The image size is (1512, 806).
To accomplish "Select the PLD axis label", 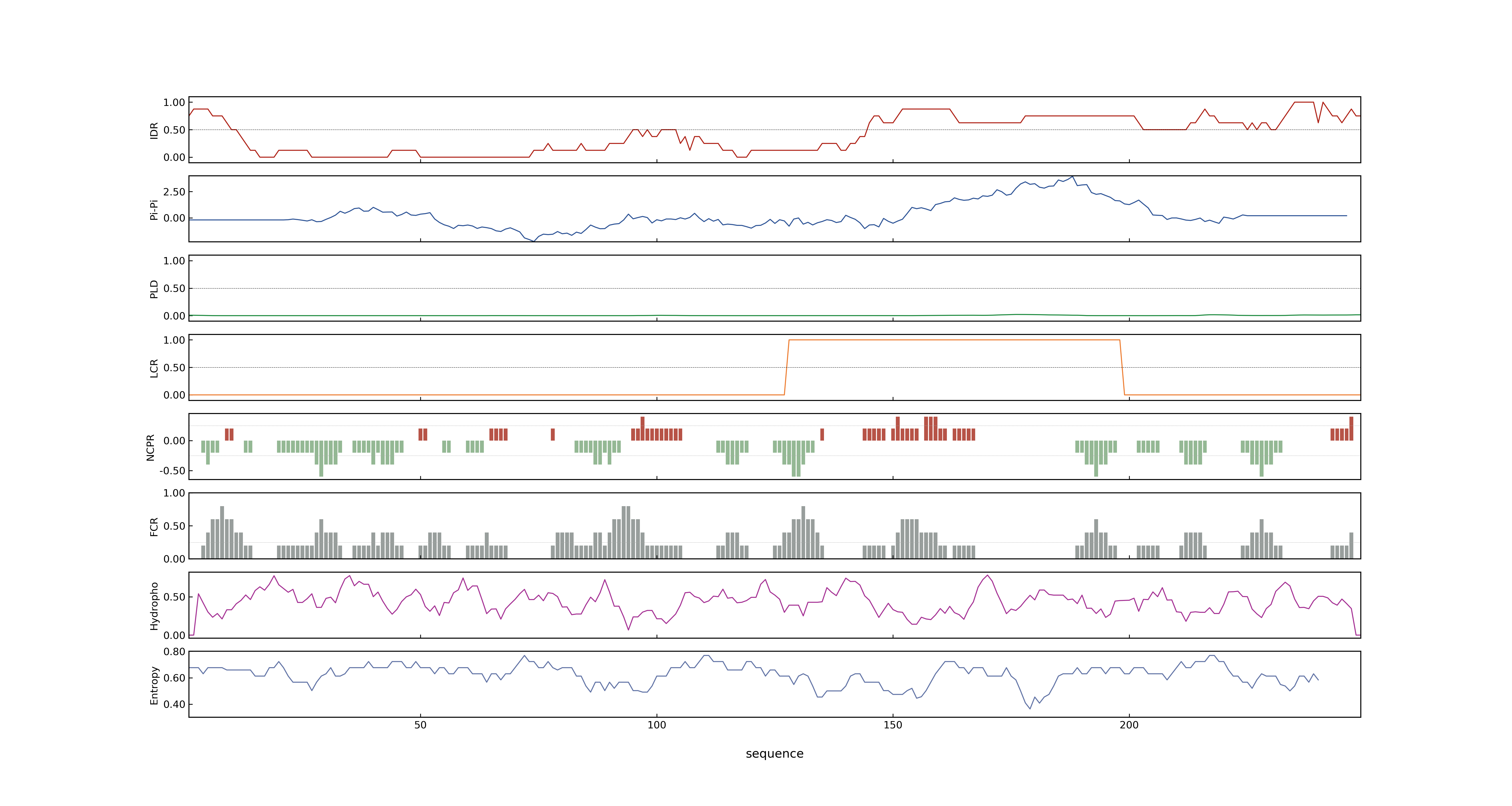I will (x=154, y=288).
